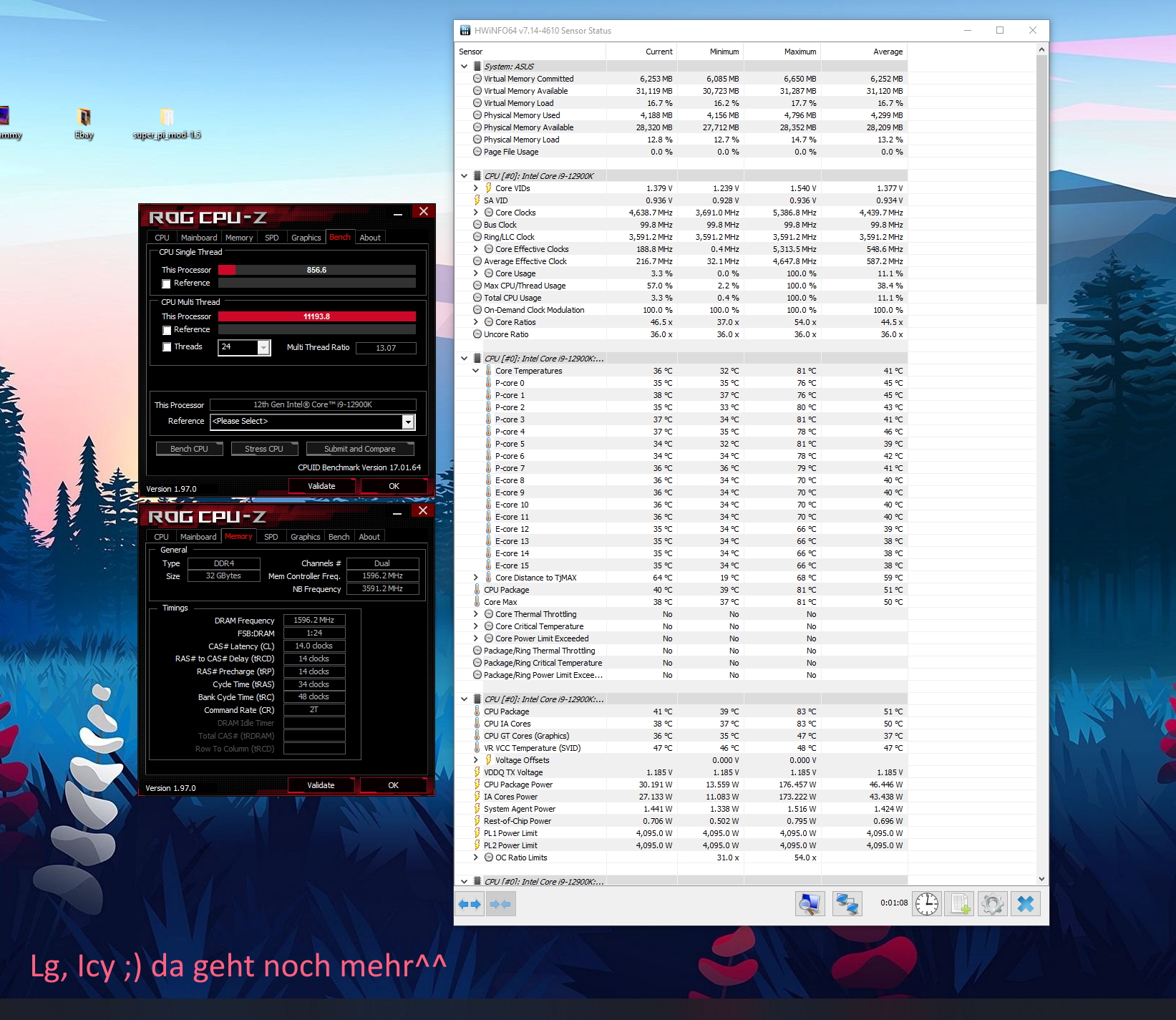1176x1020 pixels.
Task: Collapse the System: ASUS sensor group
Action: pos(464,67)
